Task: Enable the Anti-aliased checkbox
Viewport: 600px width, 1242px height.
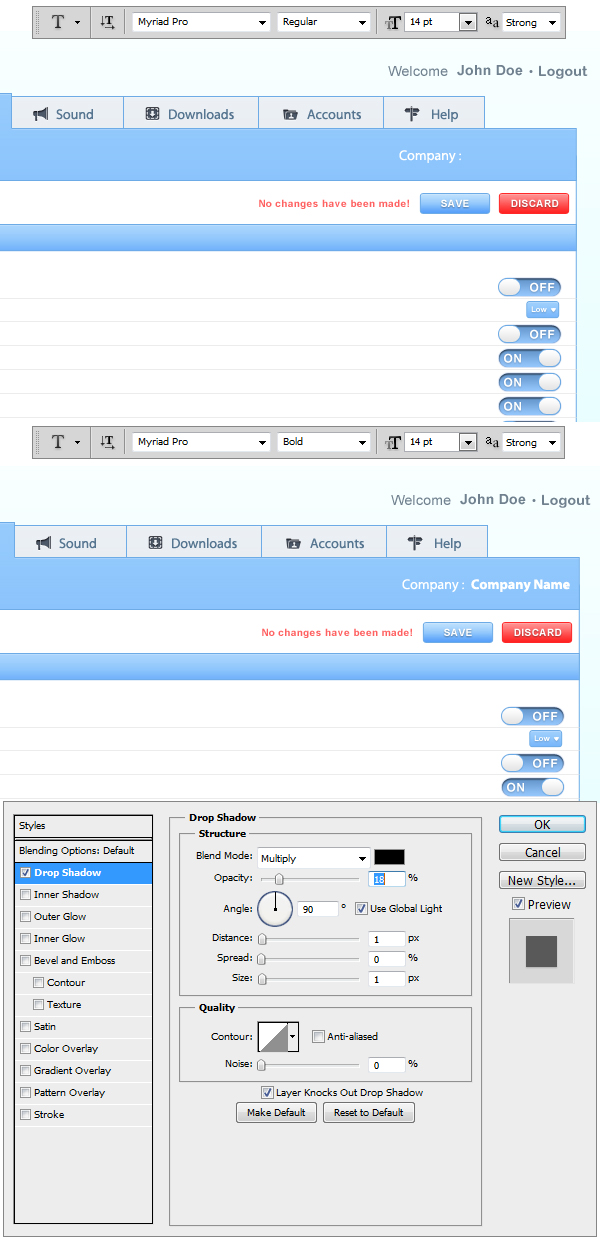Action: [x=319, y=1037]
